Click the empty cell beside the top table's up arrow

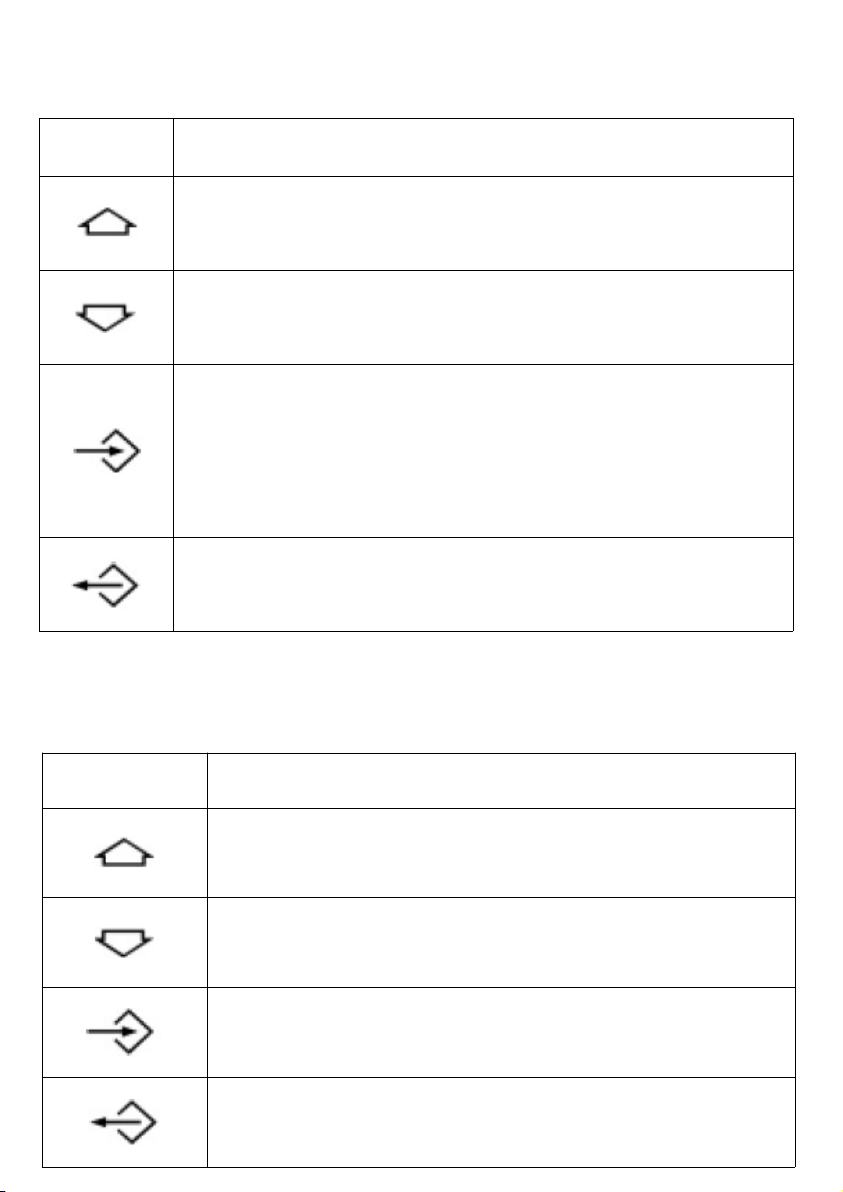(483, 224)
